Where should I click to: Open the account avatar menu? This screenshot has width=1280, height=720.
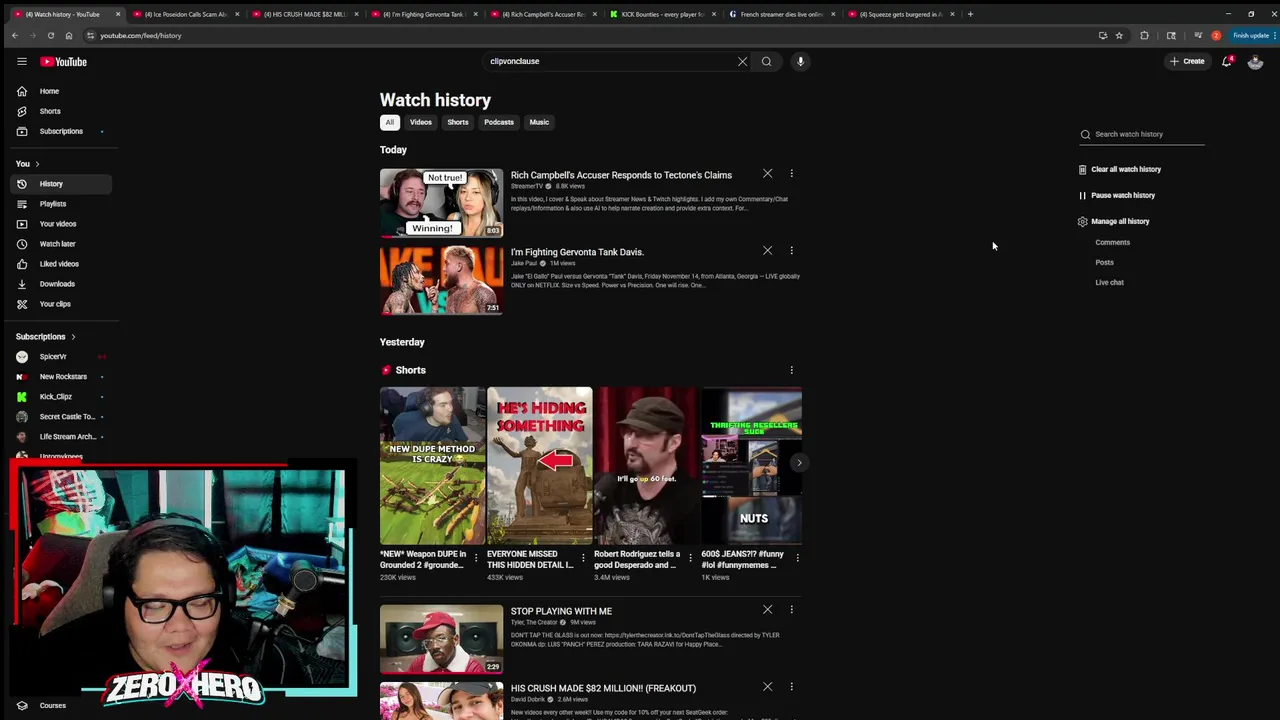click(x=1255, y=61)
